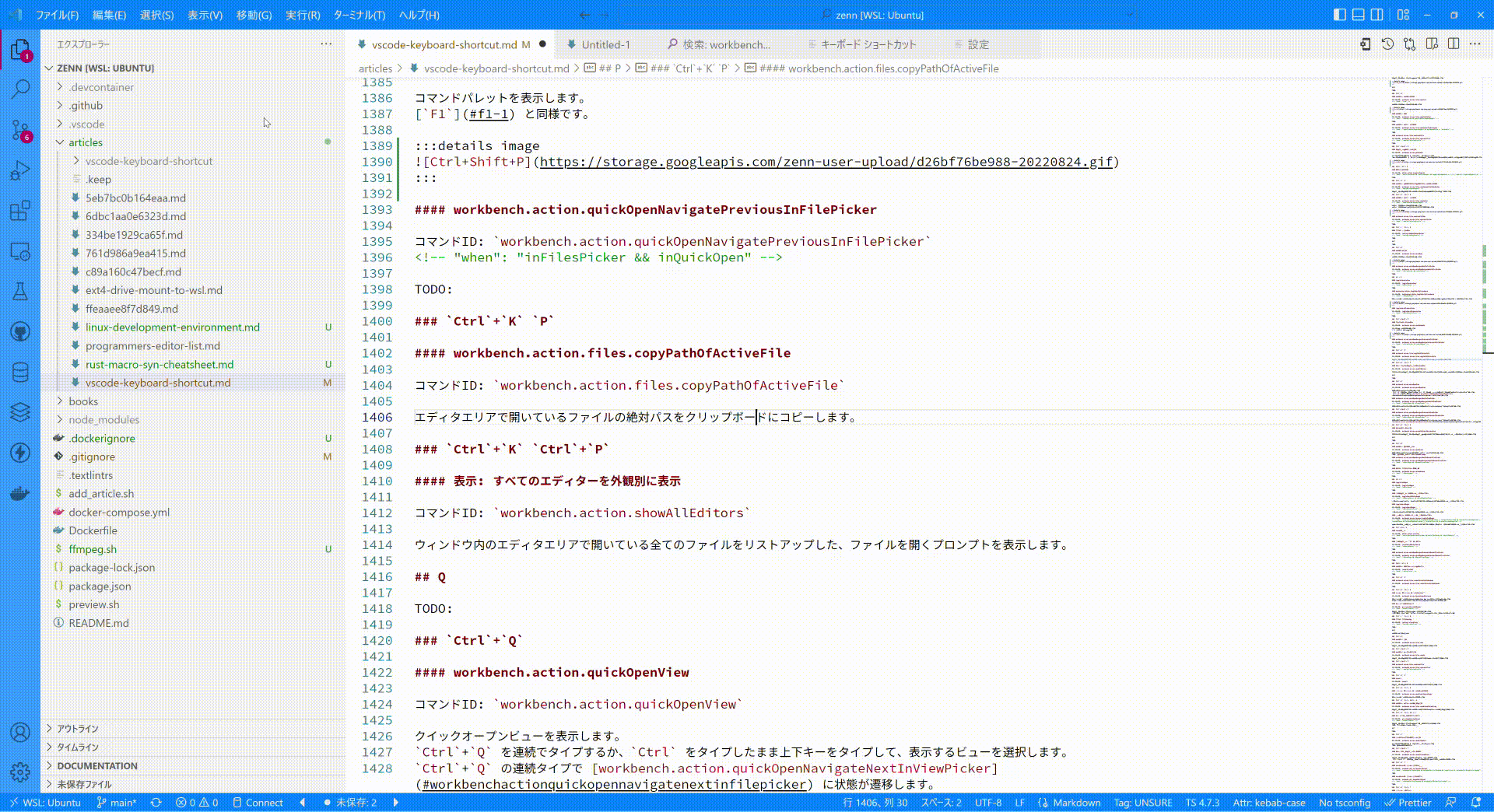The height and width of the screenshot is (812, 1494).
Task: Toggle the bottom panel visibility
Action: point(1358,15)
